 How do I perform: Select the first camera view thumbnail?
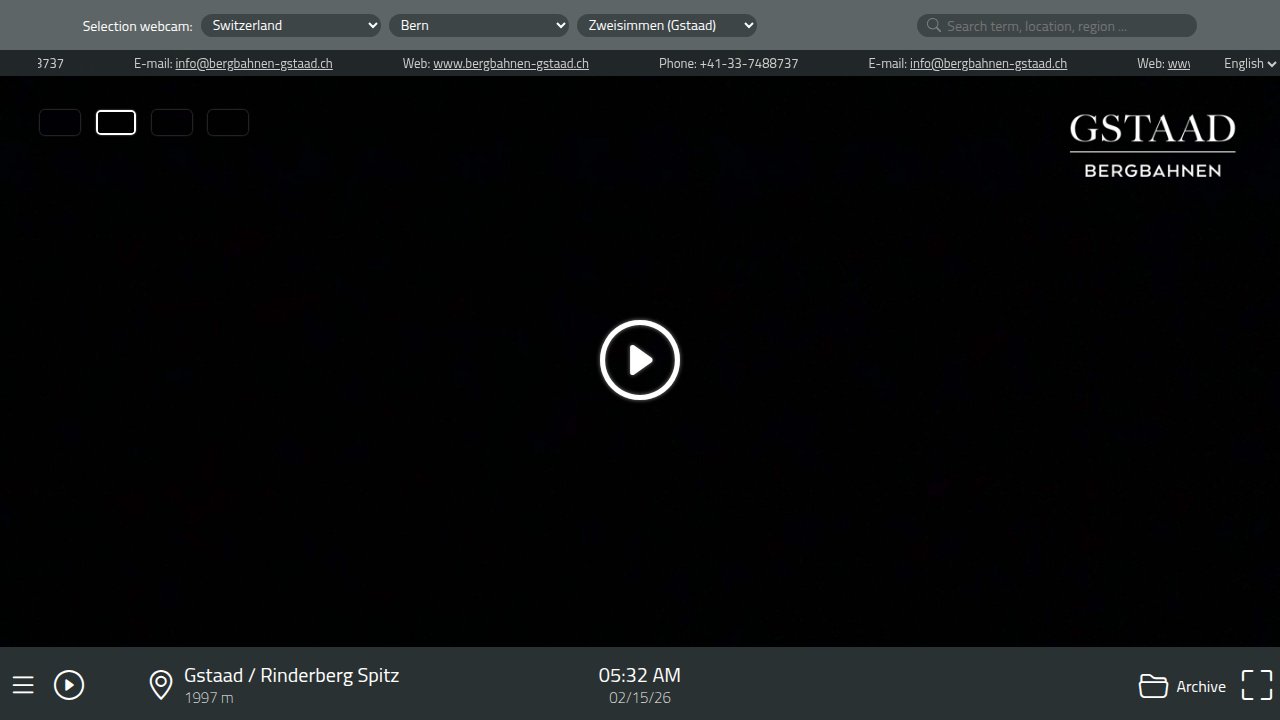click(x=60, y=123)
